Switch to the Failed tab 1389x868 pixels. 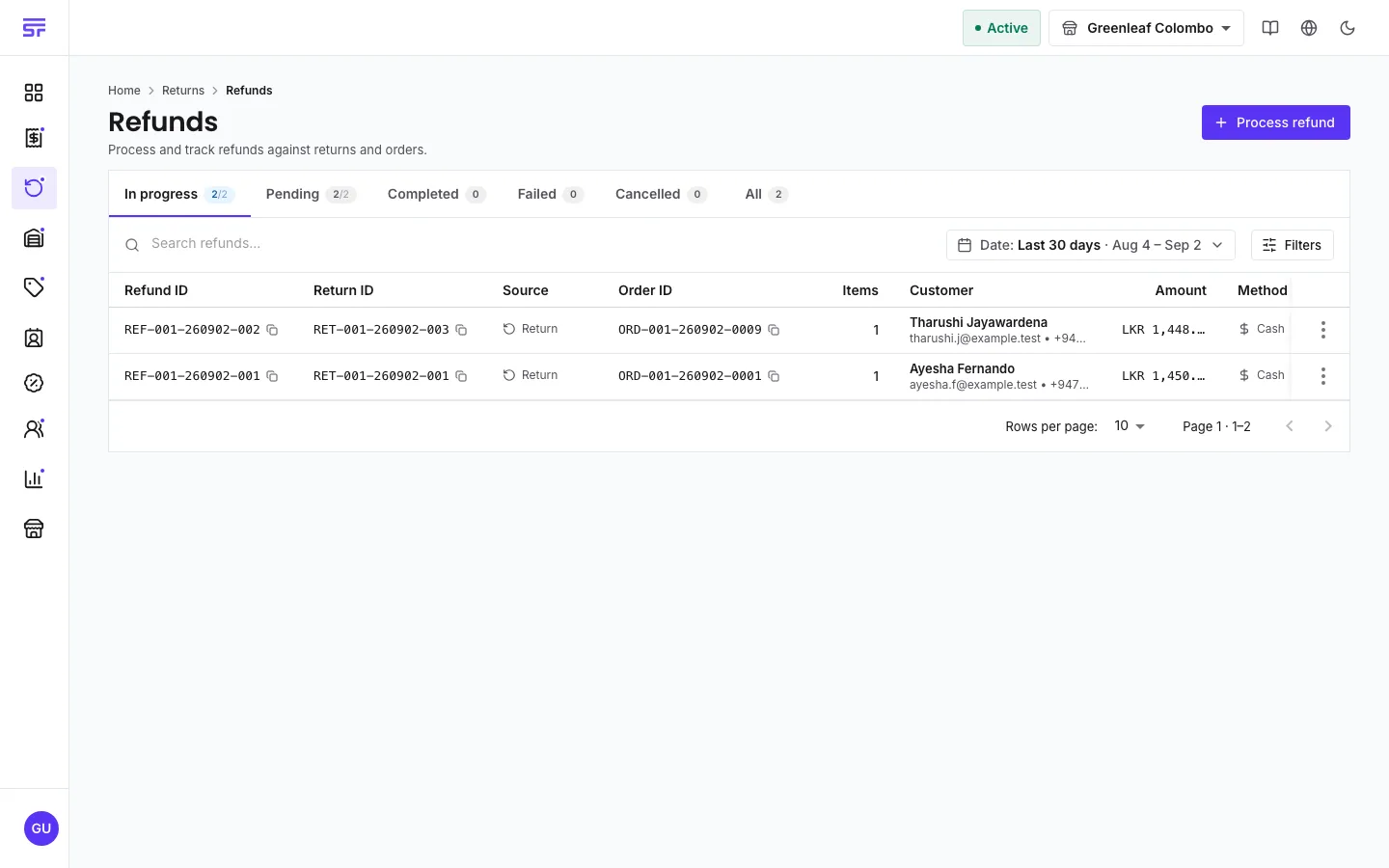(550, 194)
